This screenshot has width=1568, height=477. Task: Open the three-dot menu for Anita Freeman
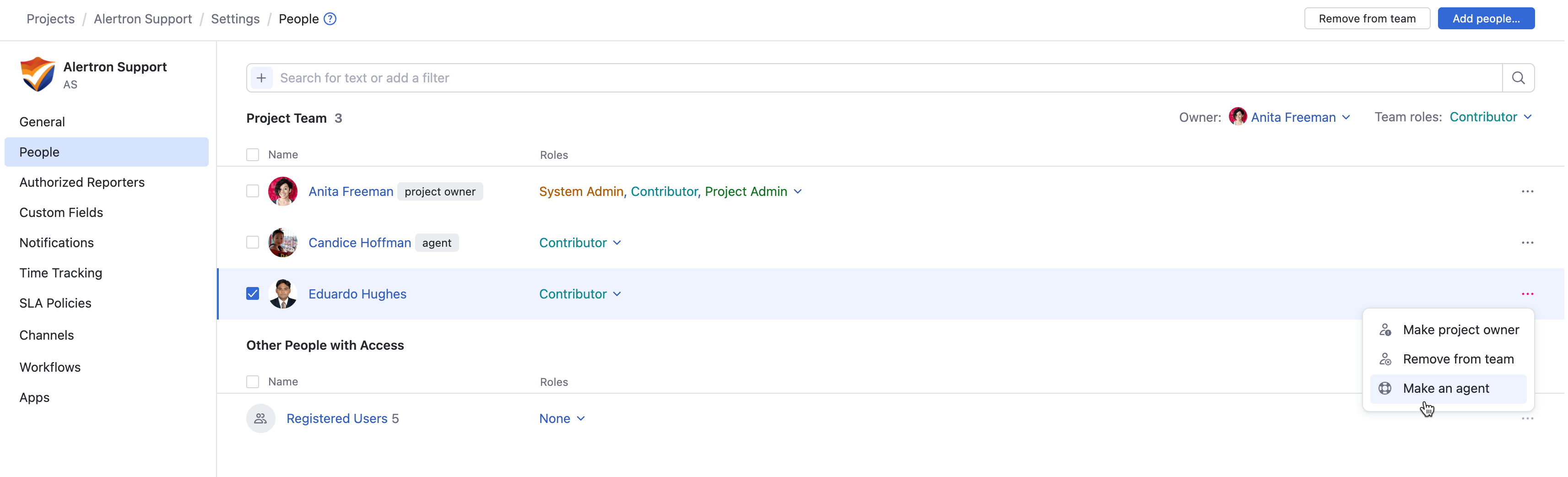click(x=1527, y=191)
